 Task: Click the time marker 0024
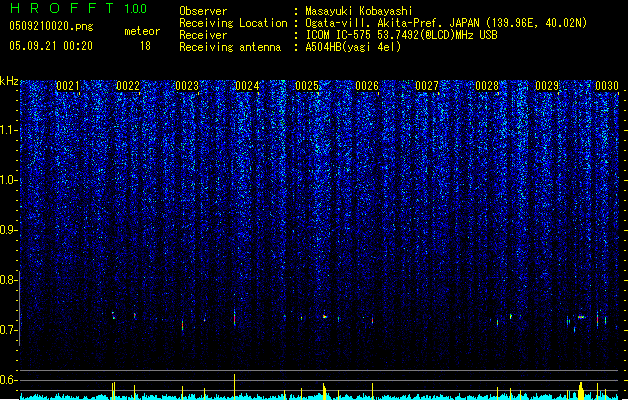248,86
